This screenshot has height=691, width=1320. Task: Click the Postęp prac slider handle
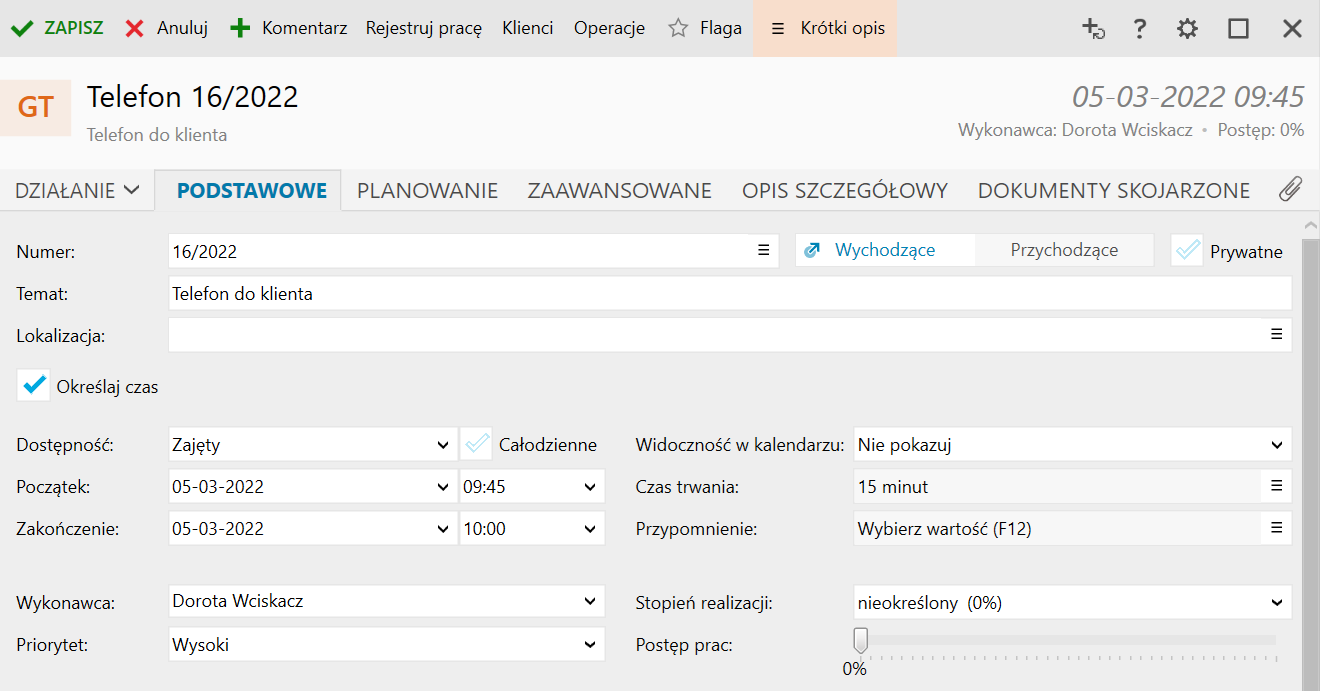click(860, 640)
